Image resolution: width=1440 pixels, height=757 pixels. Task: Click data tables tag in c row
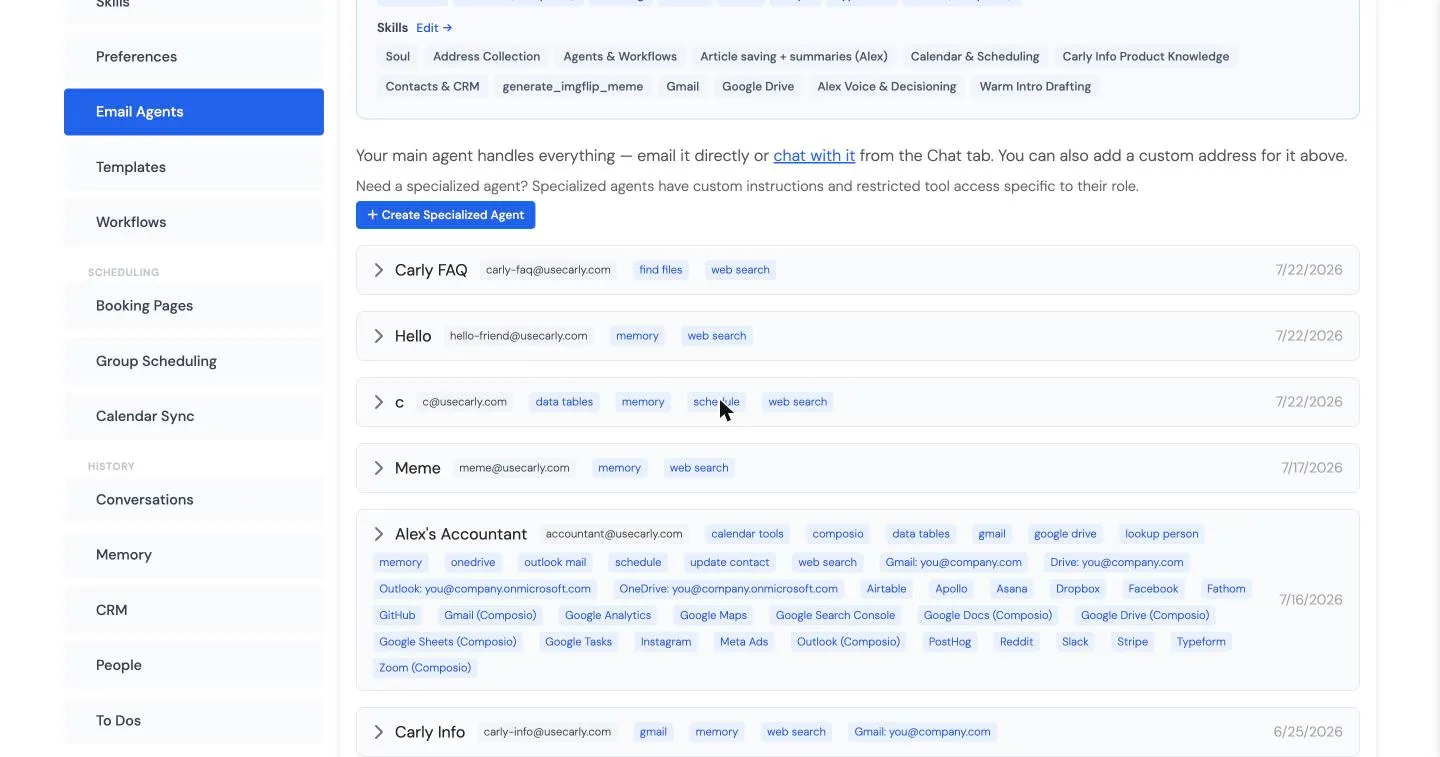tap(564, 402)
